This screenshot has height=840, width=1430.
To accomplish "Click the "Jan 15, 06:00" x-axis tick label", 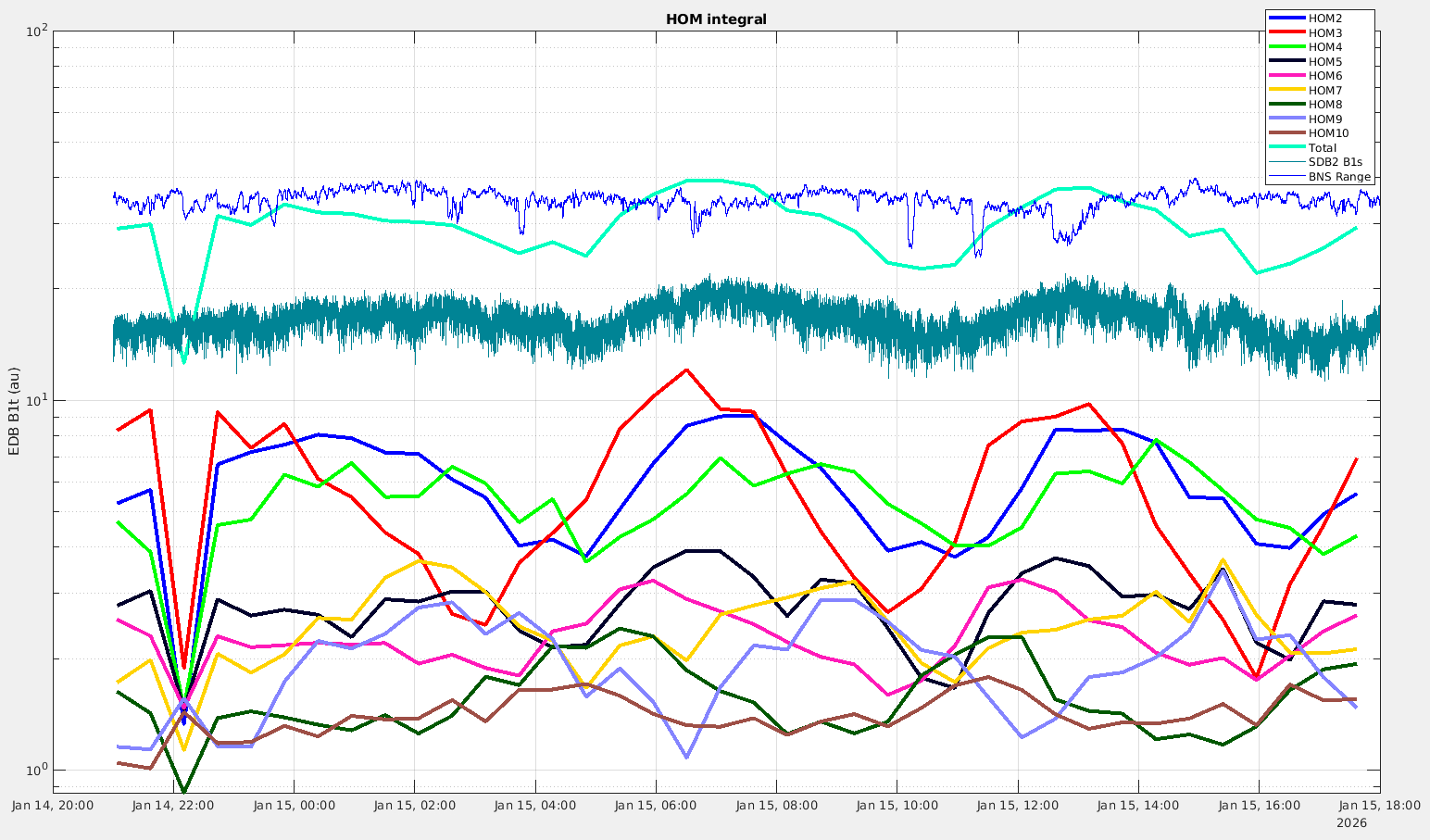I will click(656, 806).
